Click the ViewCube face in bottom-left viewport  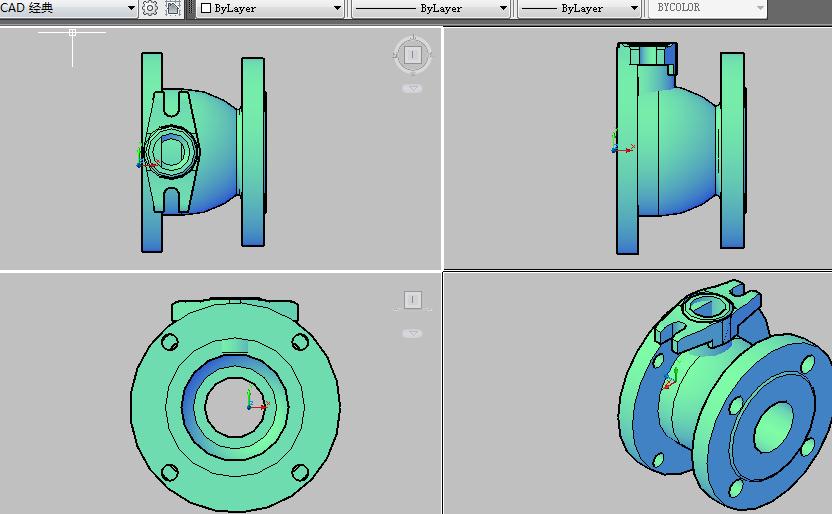(412, 300)
